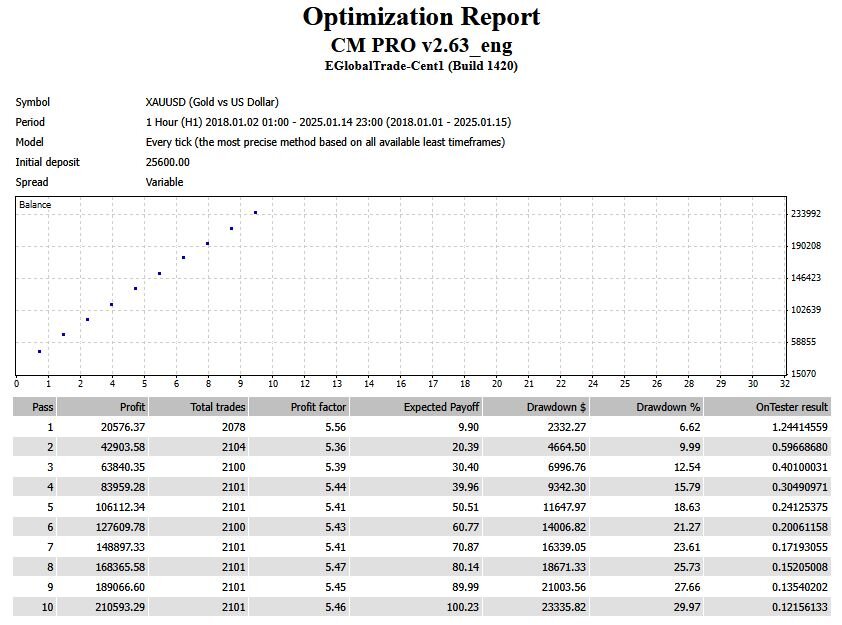Click OnTester result 0.24125375
842x625 pixels.
click(800, 507)
